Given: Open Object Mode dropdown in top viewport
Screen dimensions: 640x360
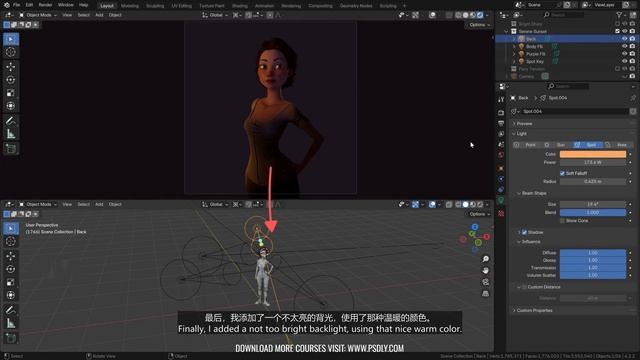Looking at the screenshot, I should tap(38, 15).
